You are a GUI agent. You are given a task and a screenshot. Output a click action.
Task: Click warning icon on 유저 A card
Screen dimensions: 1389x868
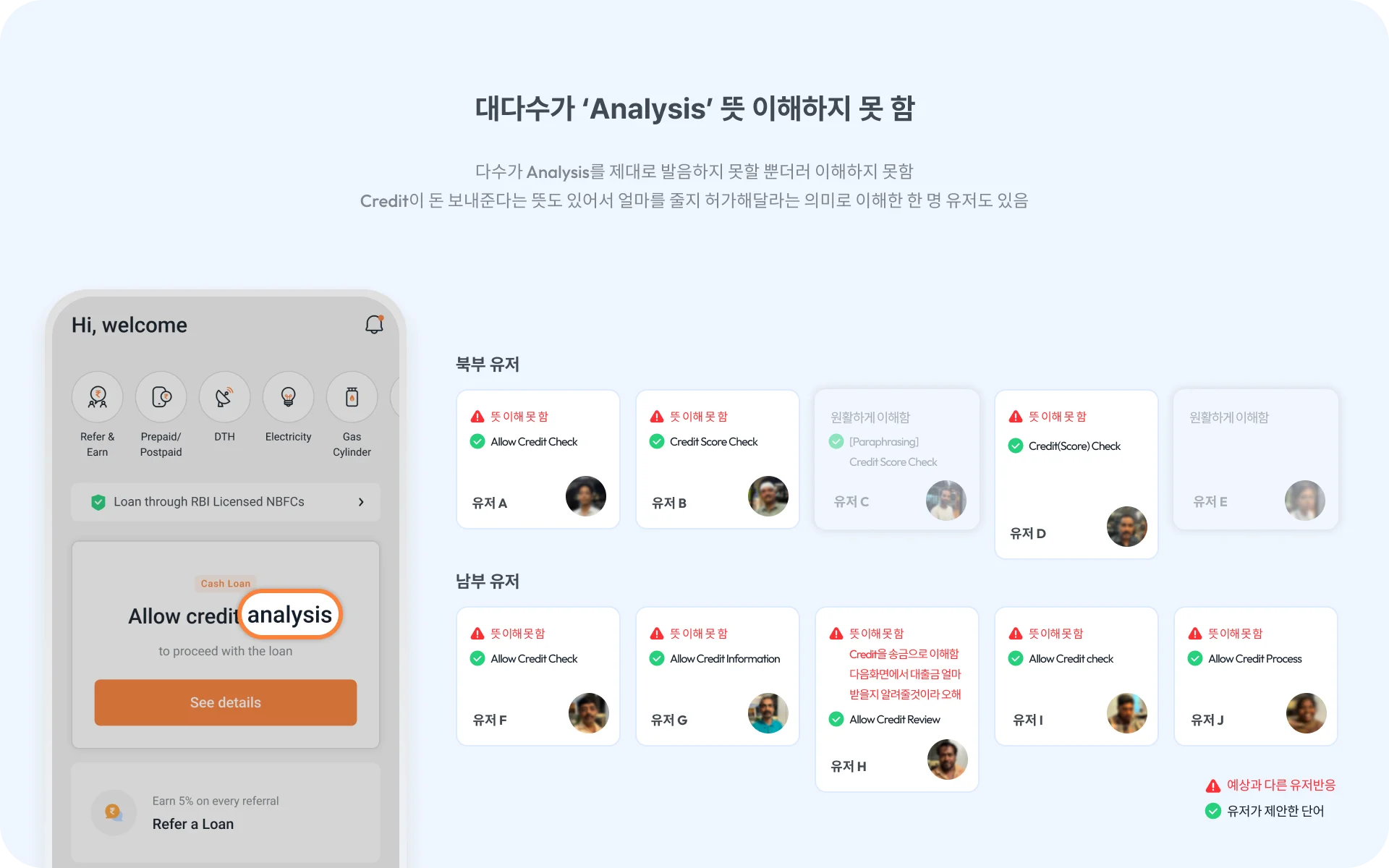477,417
